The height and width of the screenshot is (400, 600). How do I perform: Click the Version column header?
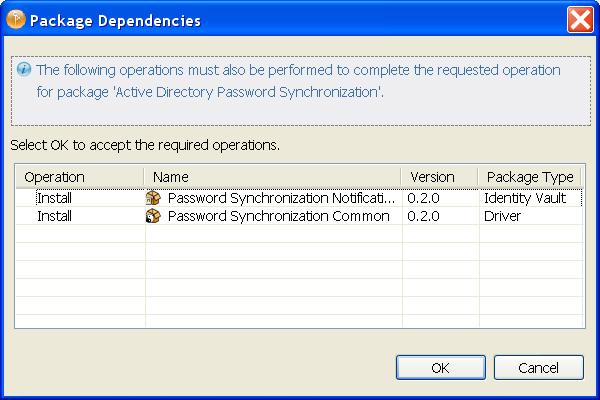(432, 177)
